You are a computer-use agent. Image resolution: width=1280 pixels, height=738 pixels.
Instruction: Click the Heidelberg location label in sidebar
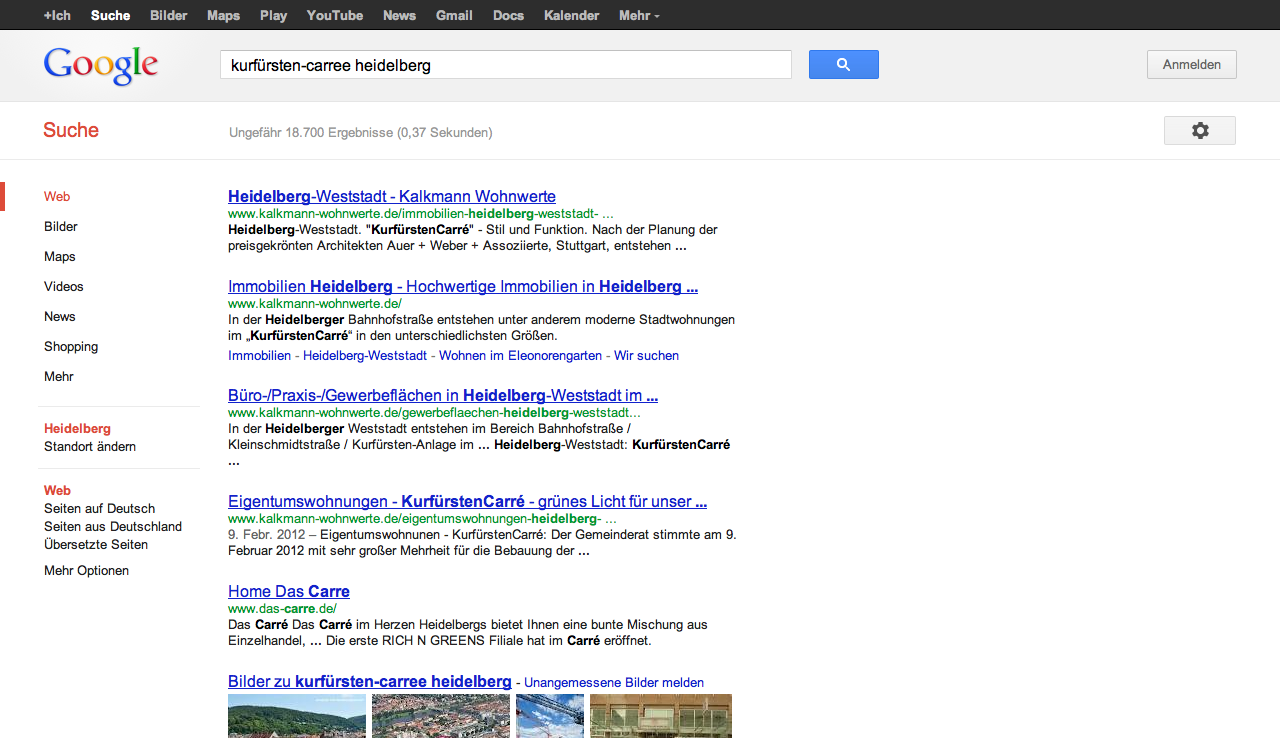tap(77, 429)
